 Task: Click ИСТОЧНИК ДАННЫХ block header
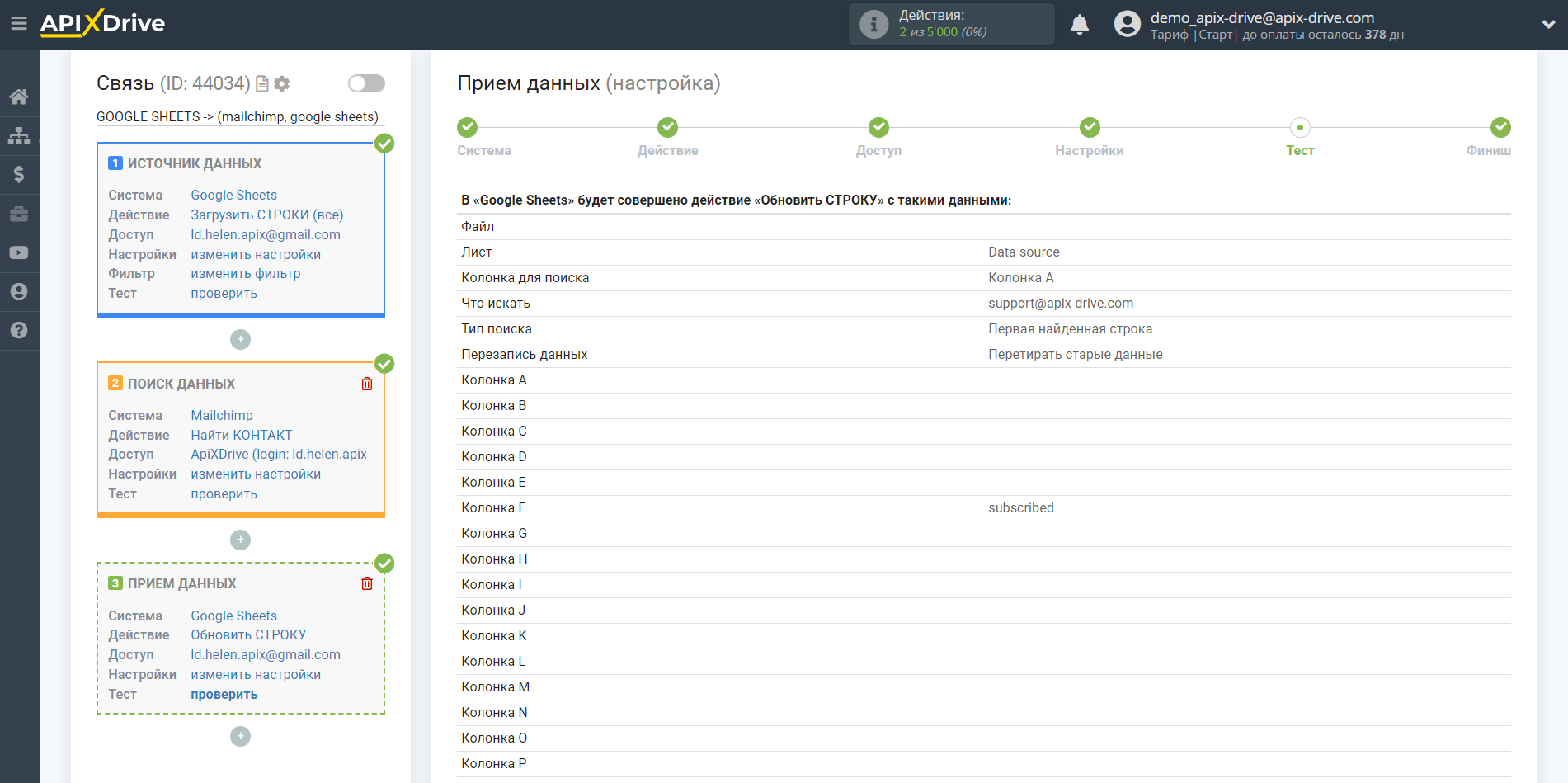(195, 163)
